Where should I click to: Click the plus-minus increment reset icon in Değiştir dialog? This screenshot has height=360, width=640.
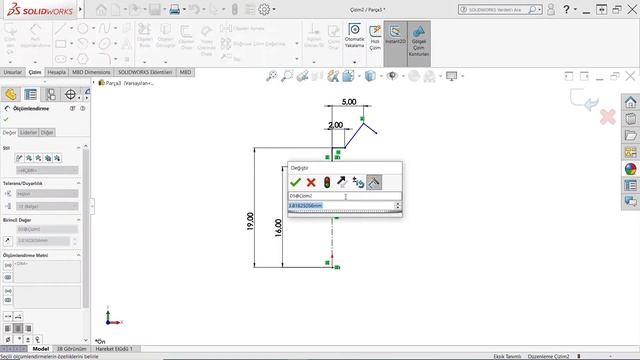click(x=358, y=182)
